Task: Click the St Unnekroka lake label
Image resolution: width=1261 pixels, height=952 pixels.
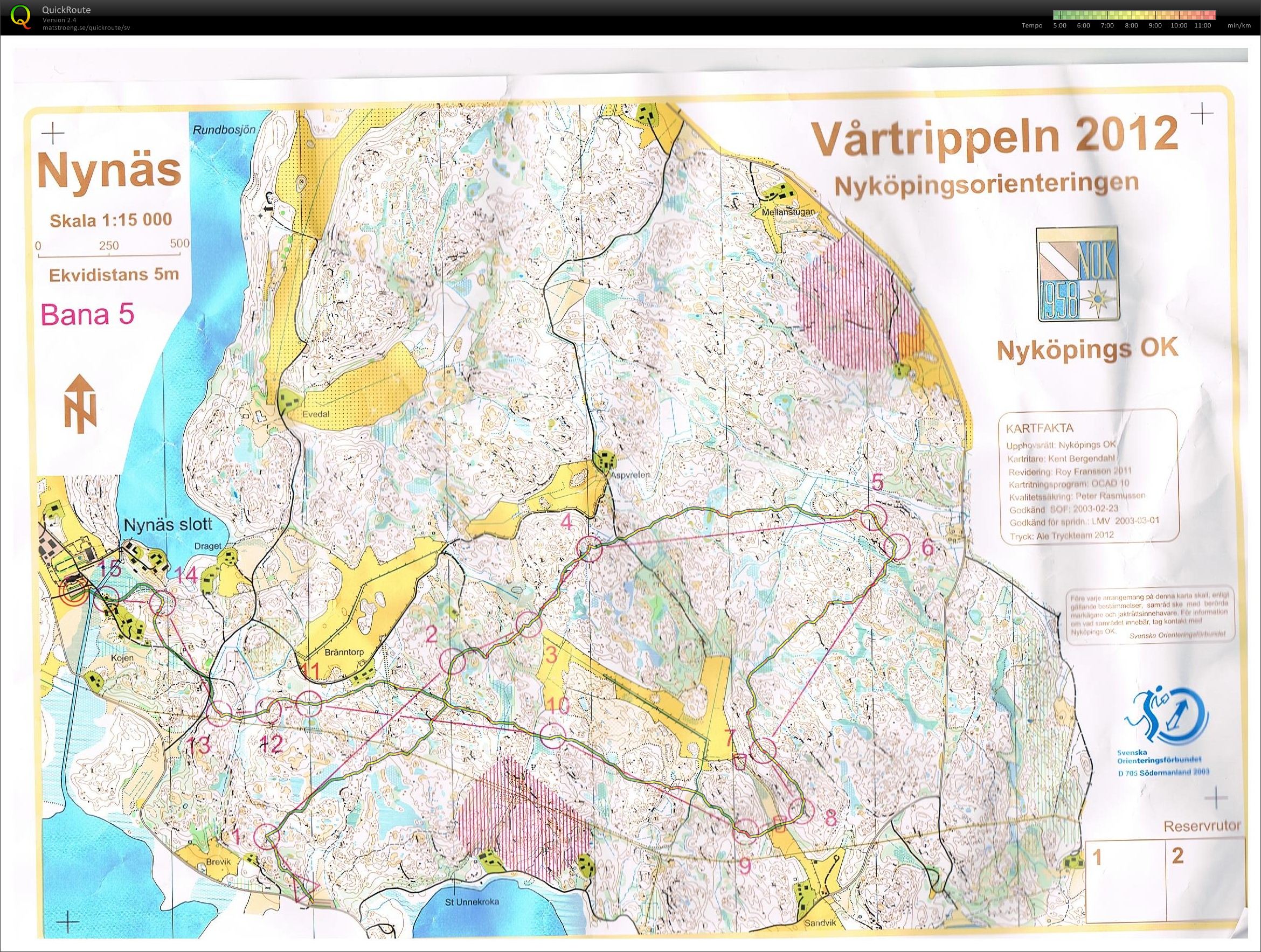Action: pos(472,901)
